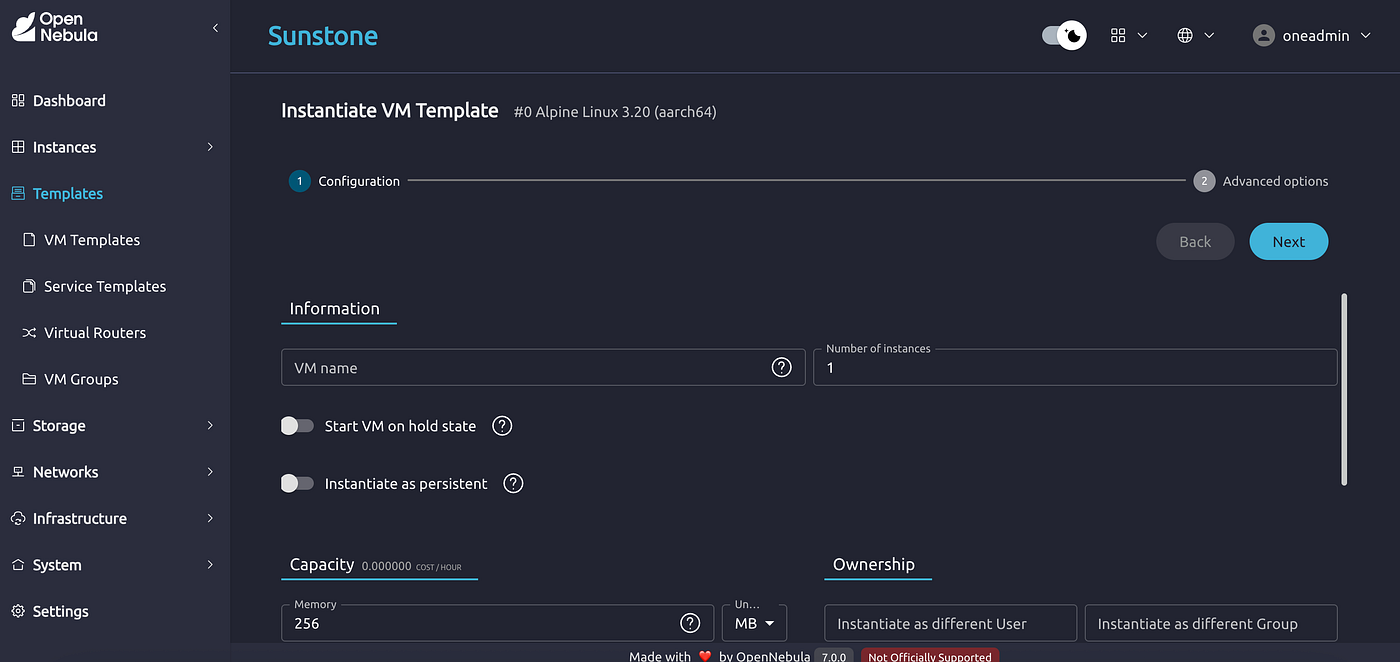This screenshot has width=1400, height=662.
Task: Click the Instances icon in sidebar
Action: (x=17, y=147)
